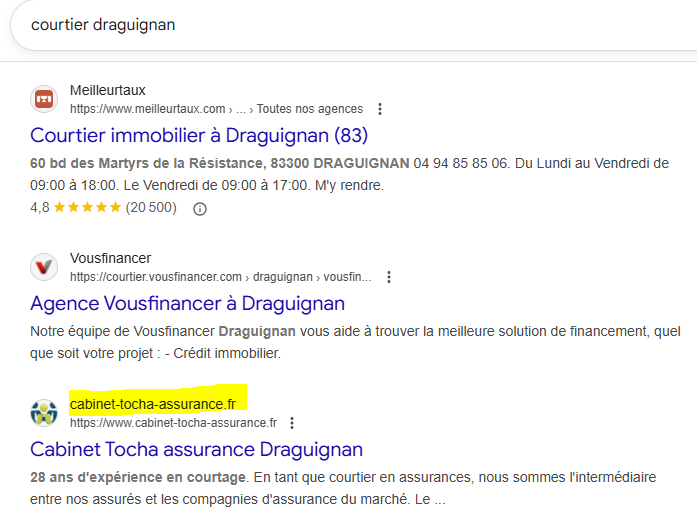Click the Vousfinancer site favicon
The image size is (697, 525).
44,267
